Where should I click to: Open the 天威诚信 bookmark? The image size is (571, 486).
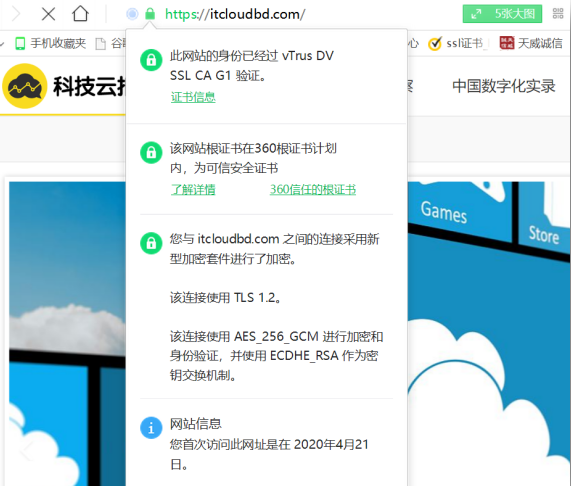531,43
